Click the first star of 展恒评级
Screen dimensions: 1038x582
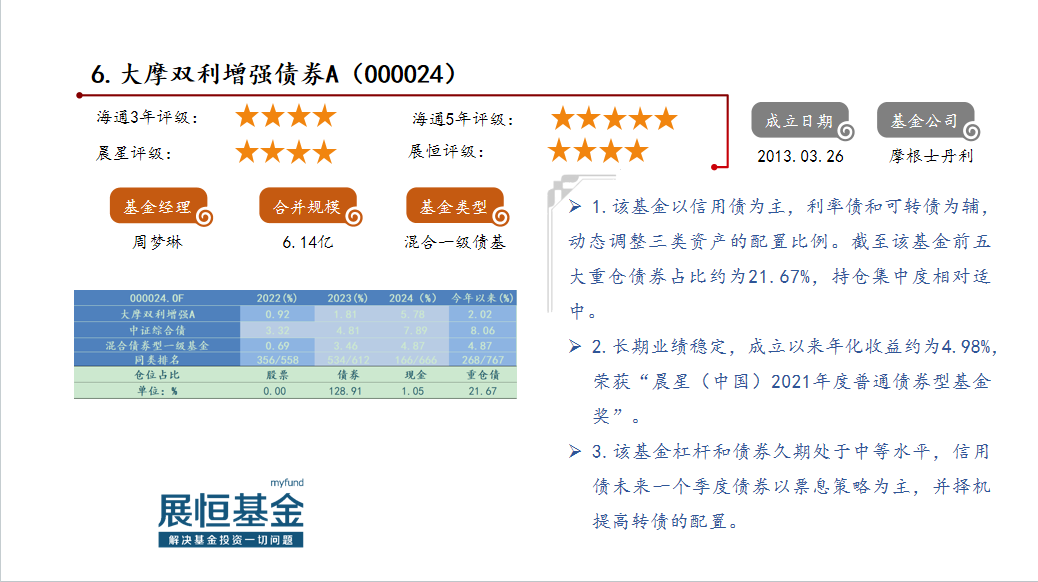(560, 152)
